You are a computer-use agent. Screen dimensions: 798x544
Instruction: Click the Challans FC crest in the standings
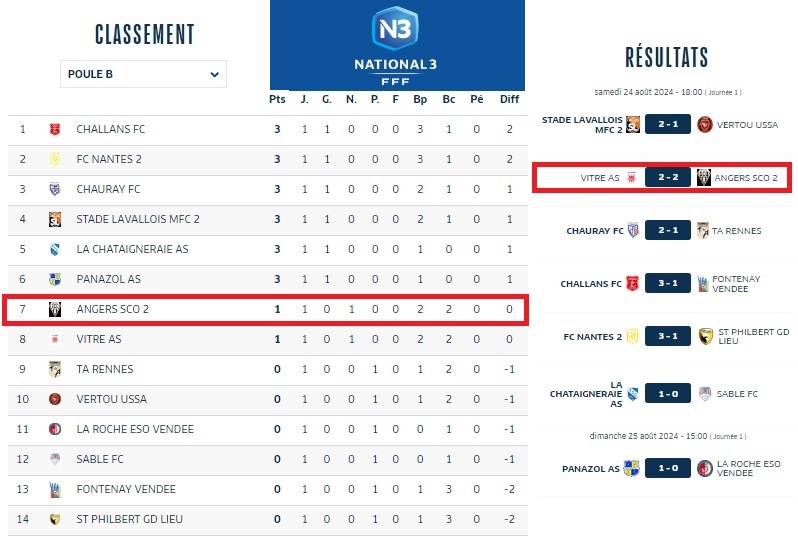coord(55,129)
